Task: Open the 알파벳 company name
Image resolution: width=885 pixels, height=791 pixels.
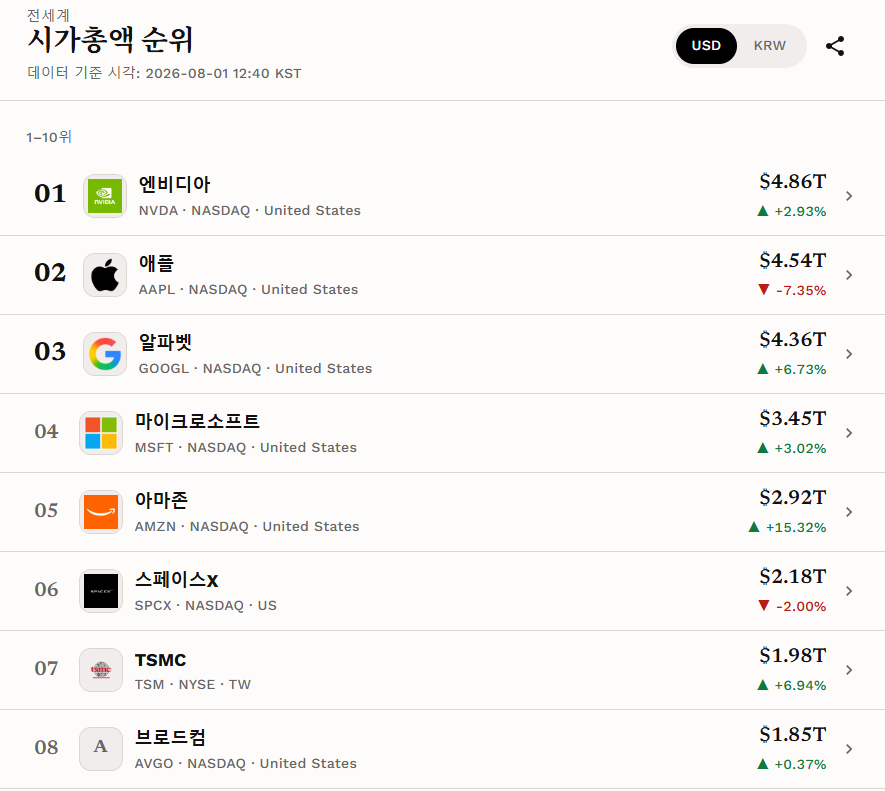Action: [165, 342]
